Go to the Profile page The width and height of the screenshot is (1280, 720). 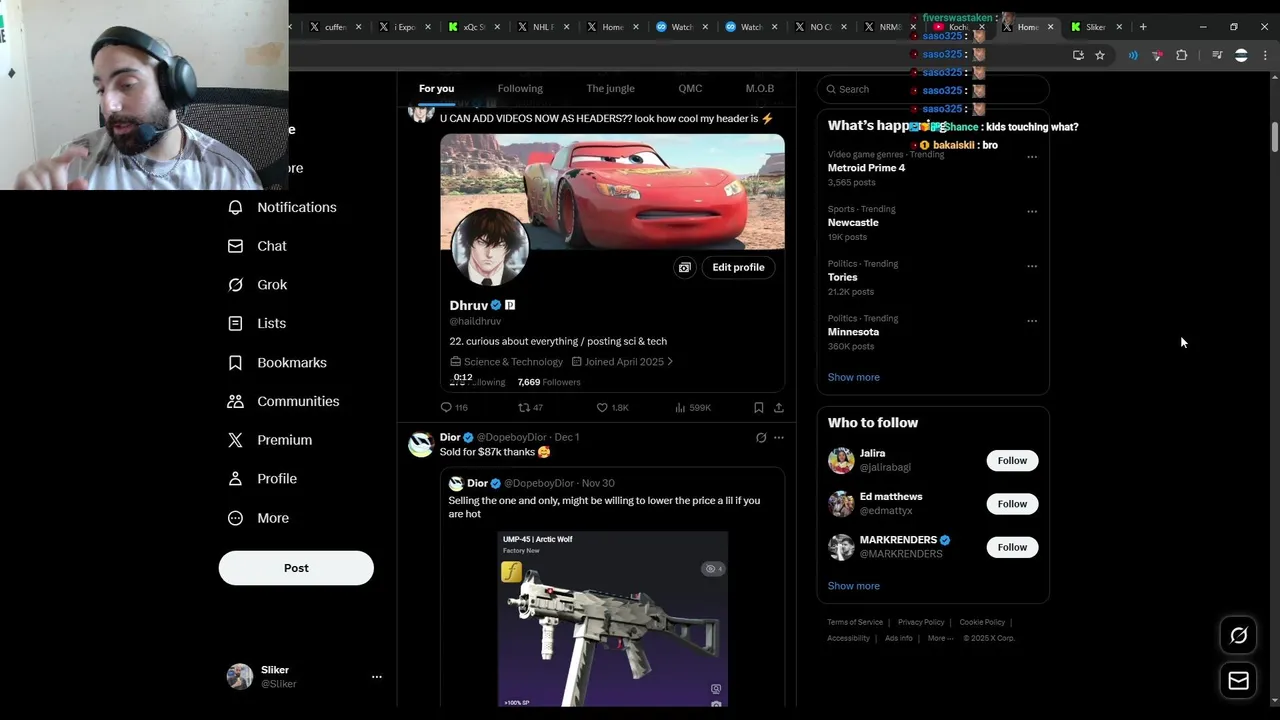pos(262,479)
